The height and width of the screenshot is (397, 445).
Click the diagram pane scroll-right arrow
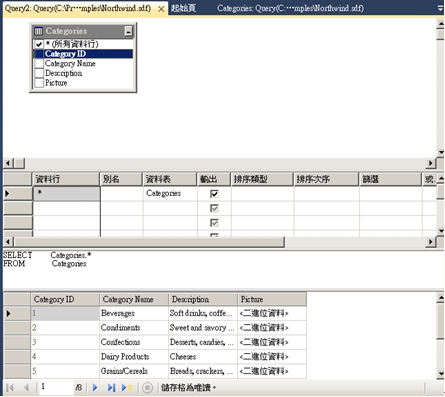point(431,163)
